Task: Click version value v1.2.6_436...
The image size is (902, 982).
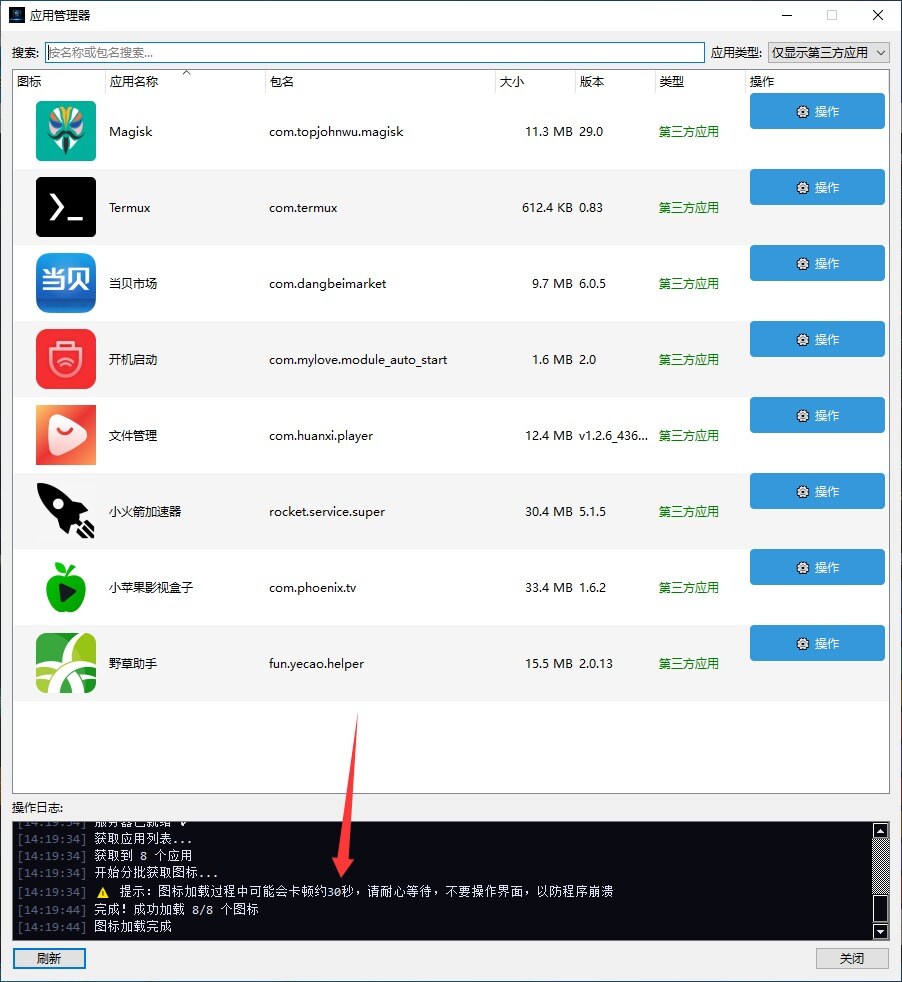Action: coord(613,435)
